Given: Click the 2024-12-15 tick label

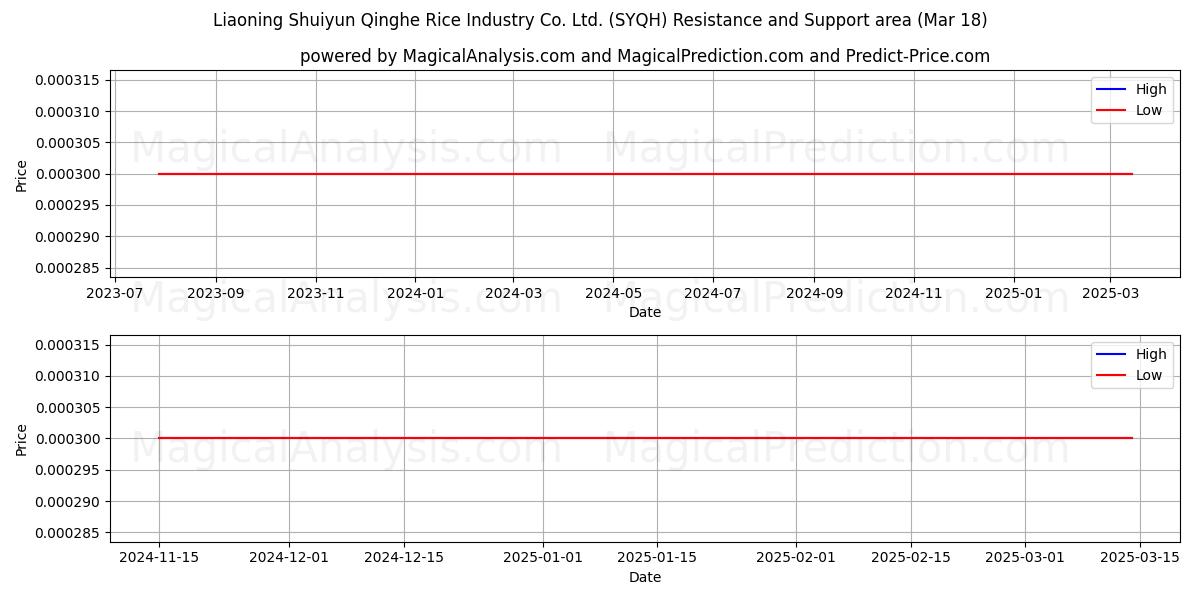Looking at the screenshot, I should [404, 559].
